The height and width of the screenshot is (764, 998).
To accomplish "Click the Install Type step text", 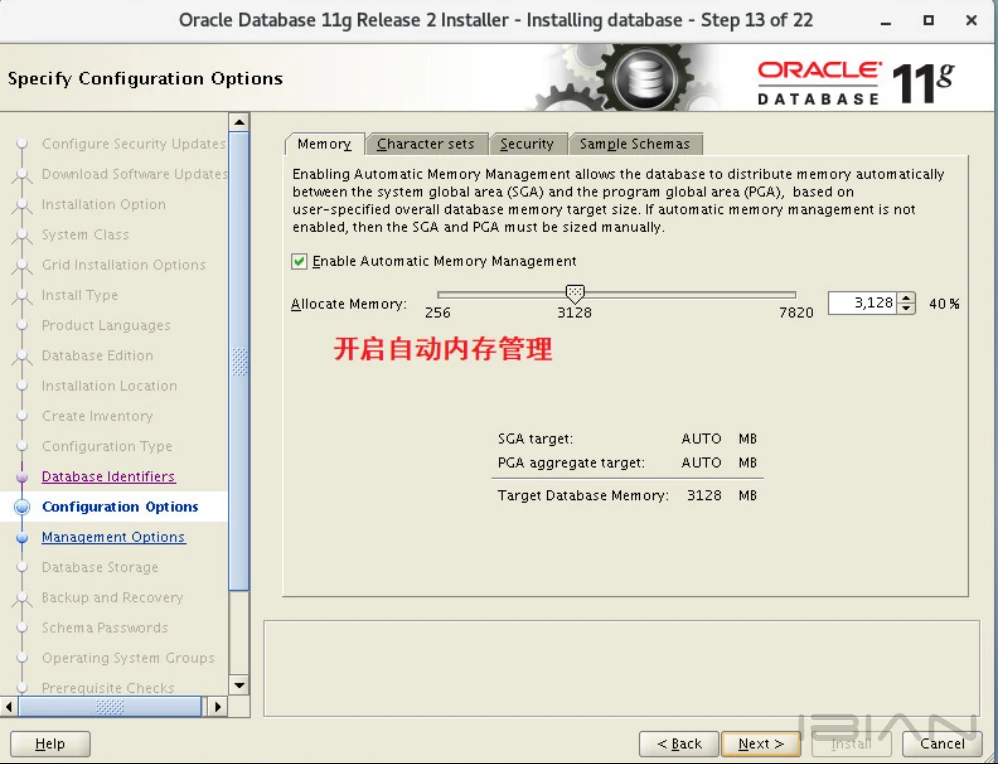I will point(80,295).
